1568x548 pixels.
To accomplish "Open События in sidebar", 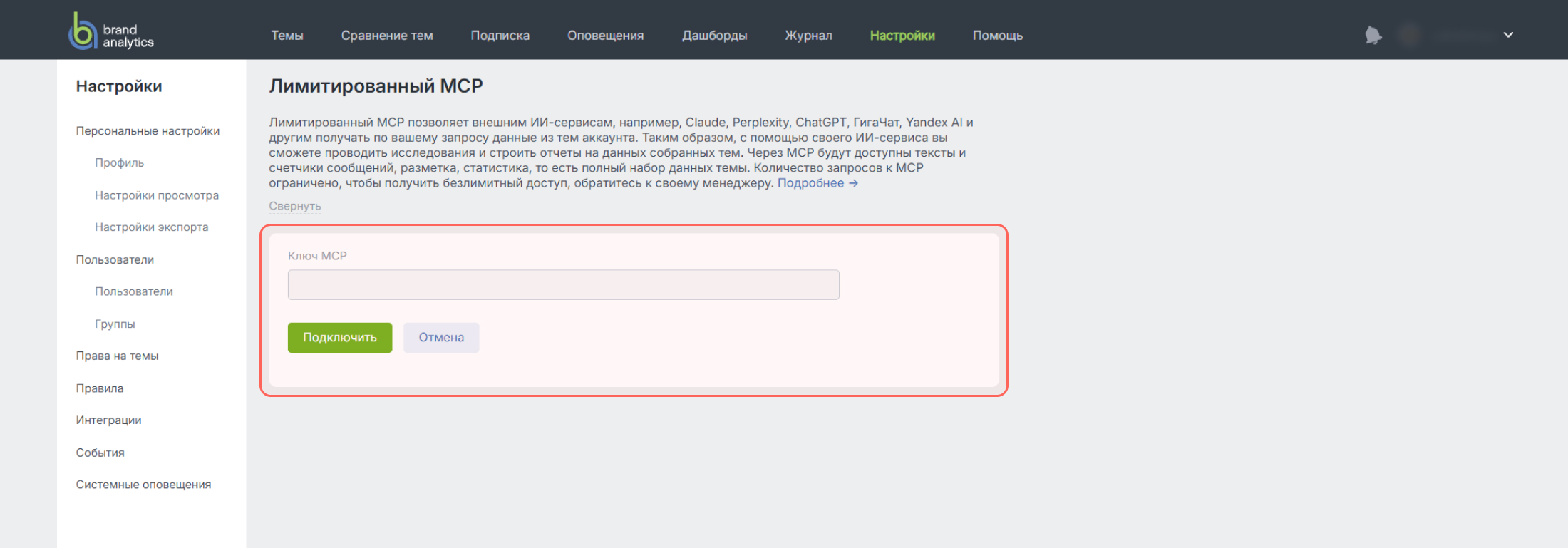I will [100, 453].
